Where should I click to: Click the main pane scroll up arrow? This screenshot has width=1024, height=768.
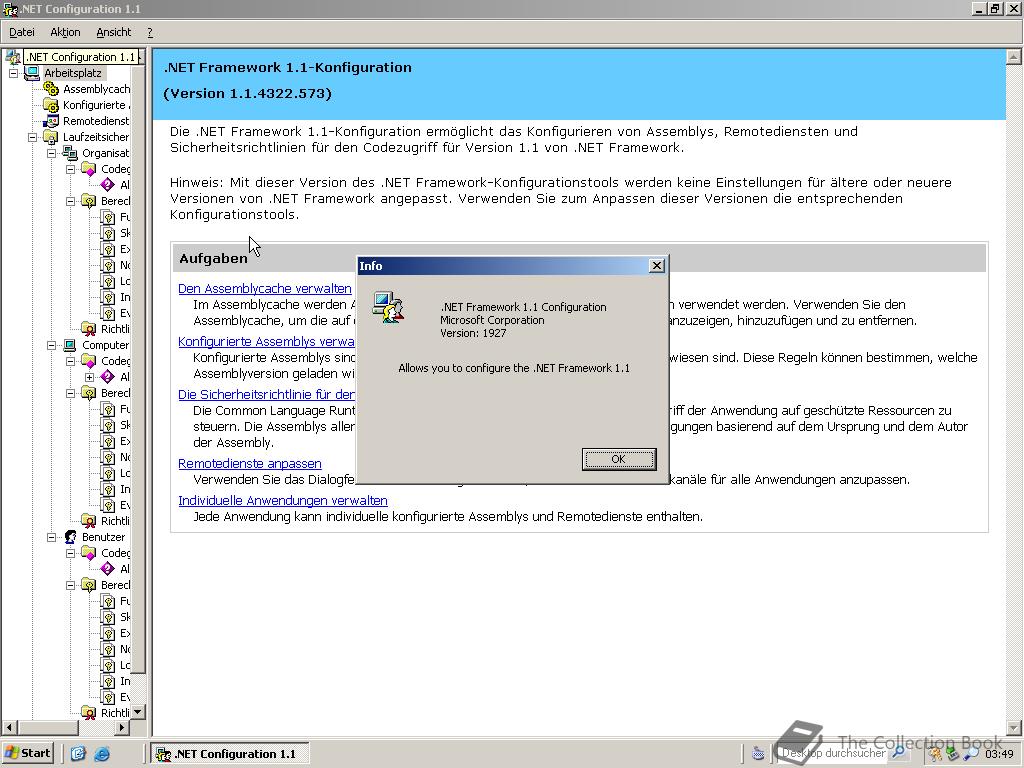[1013, 57]
